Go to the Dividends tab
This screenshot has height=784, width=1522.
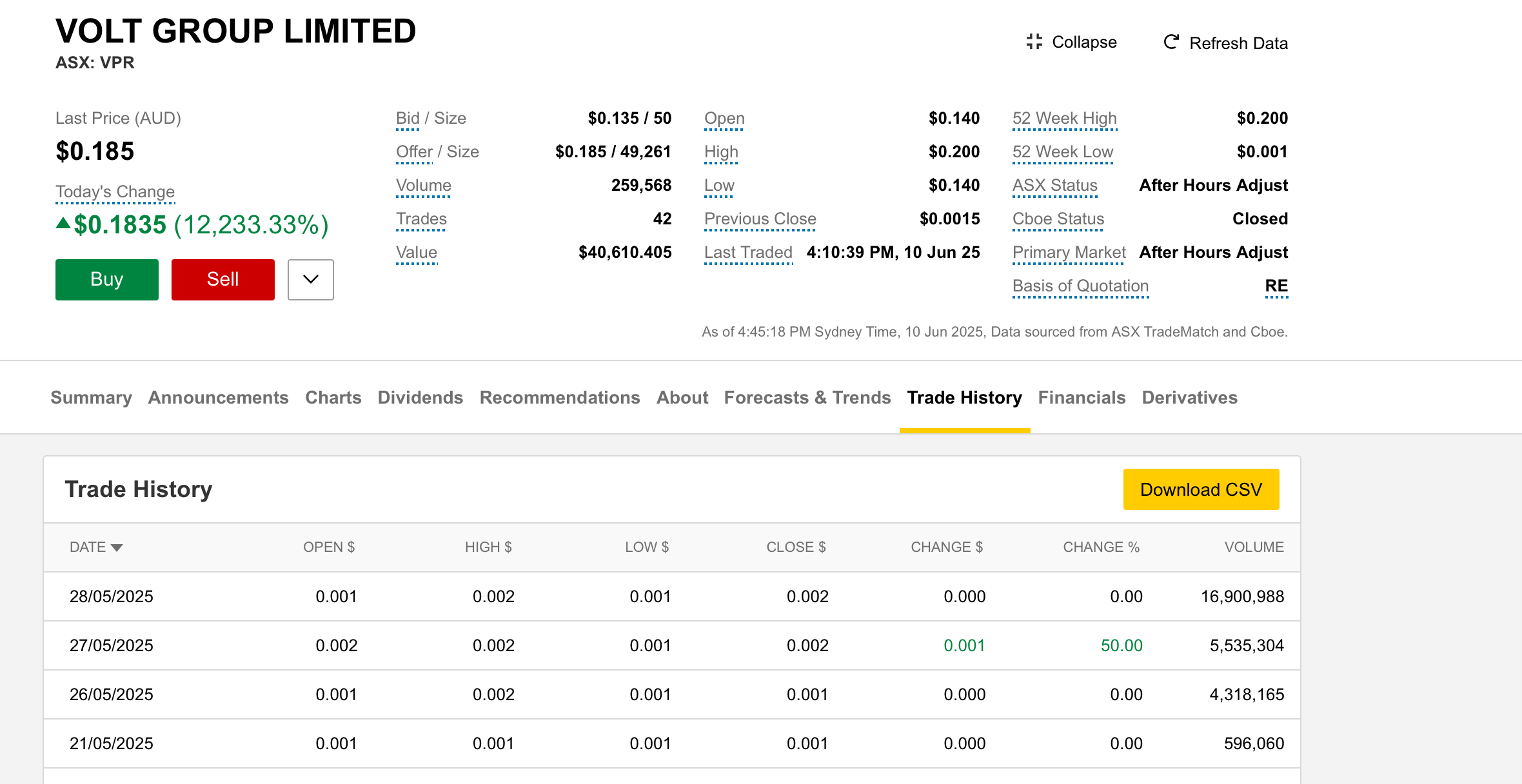point(420,398)
